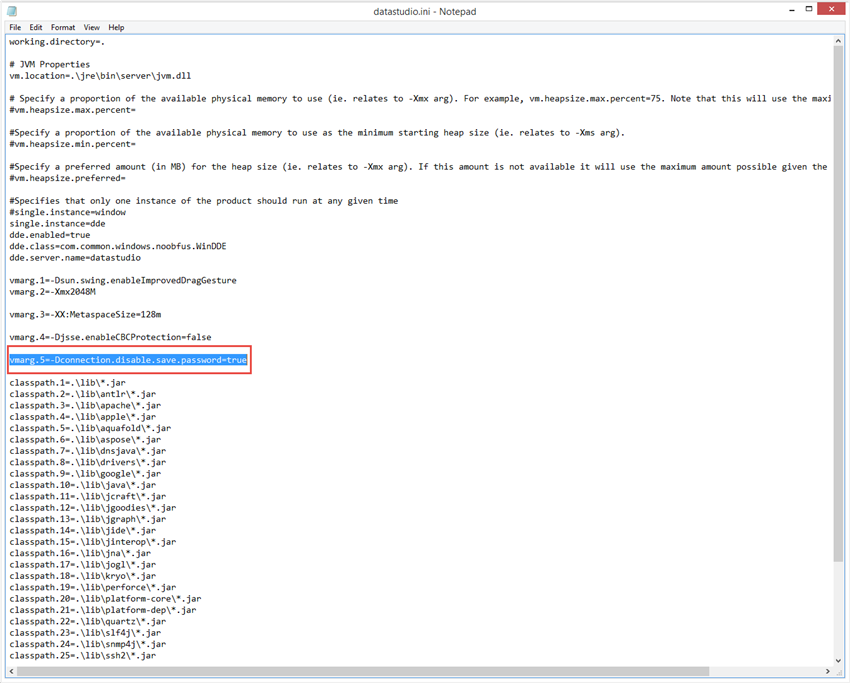Open the View menu
This screenshot has height=683, width=850.
click(x=92, y=27)
